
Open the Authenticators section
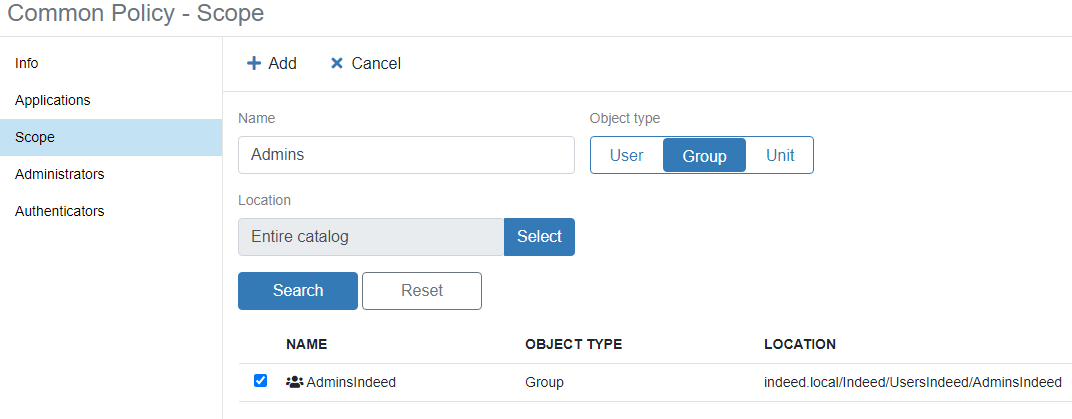[x=60, y=211]
